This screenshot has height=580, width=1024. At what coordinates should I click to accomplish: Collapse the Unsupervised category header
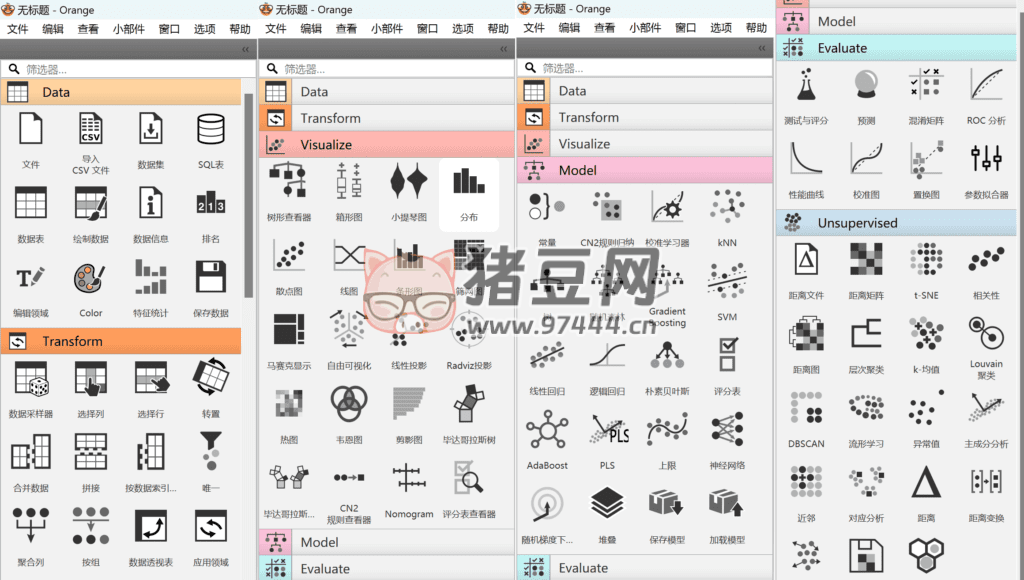coord(895,225)
